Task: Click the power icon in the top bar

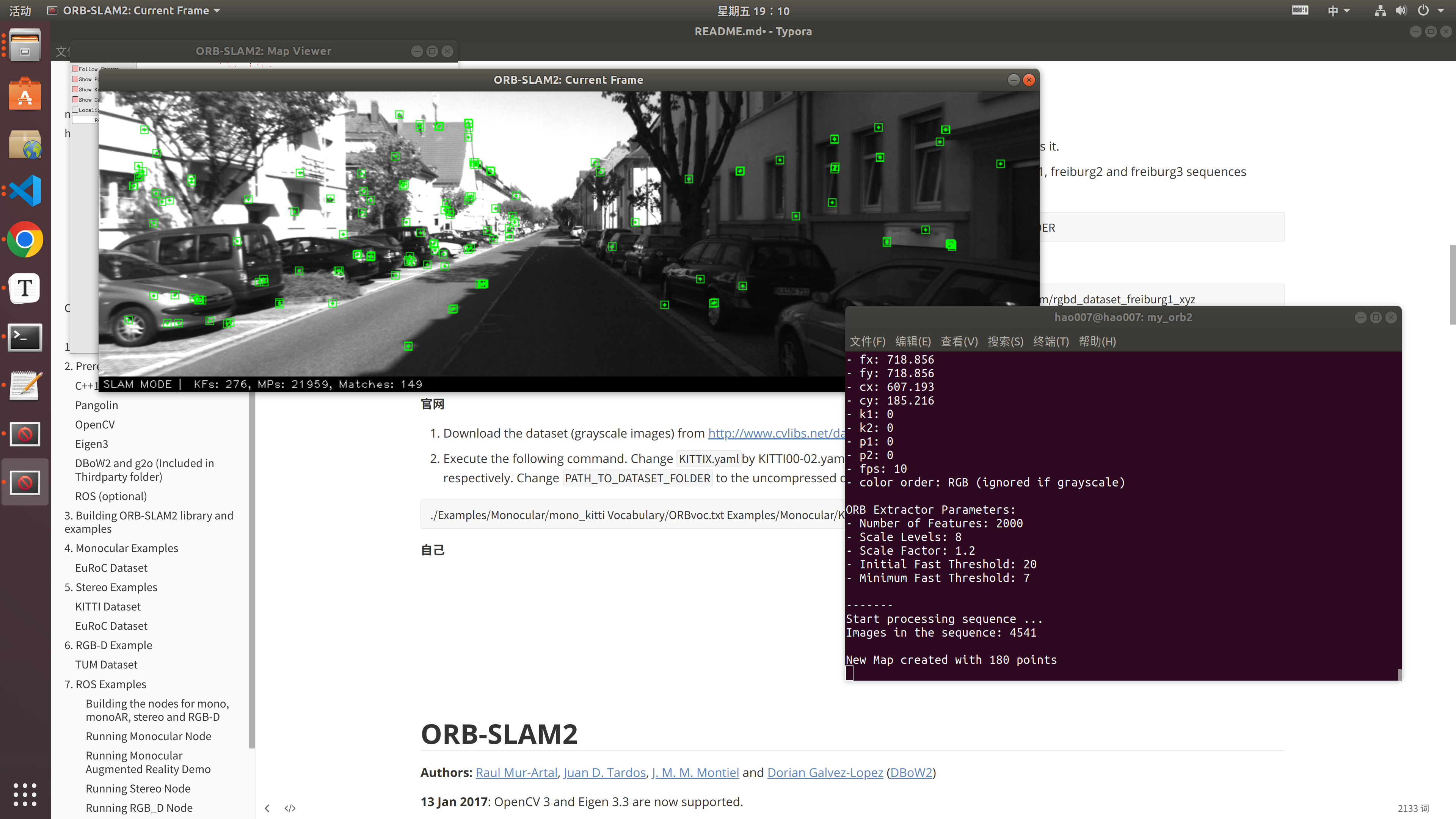Action: click(1423, 10)
